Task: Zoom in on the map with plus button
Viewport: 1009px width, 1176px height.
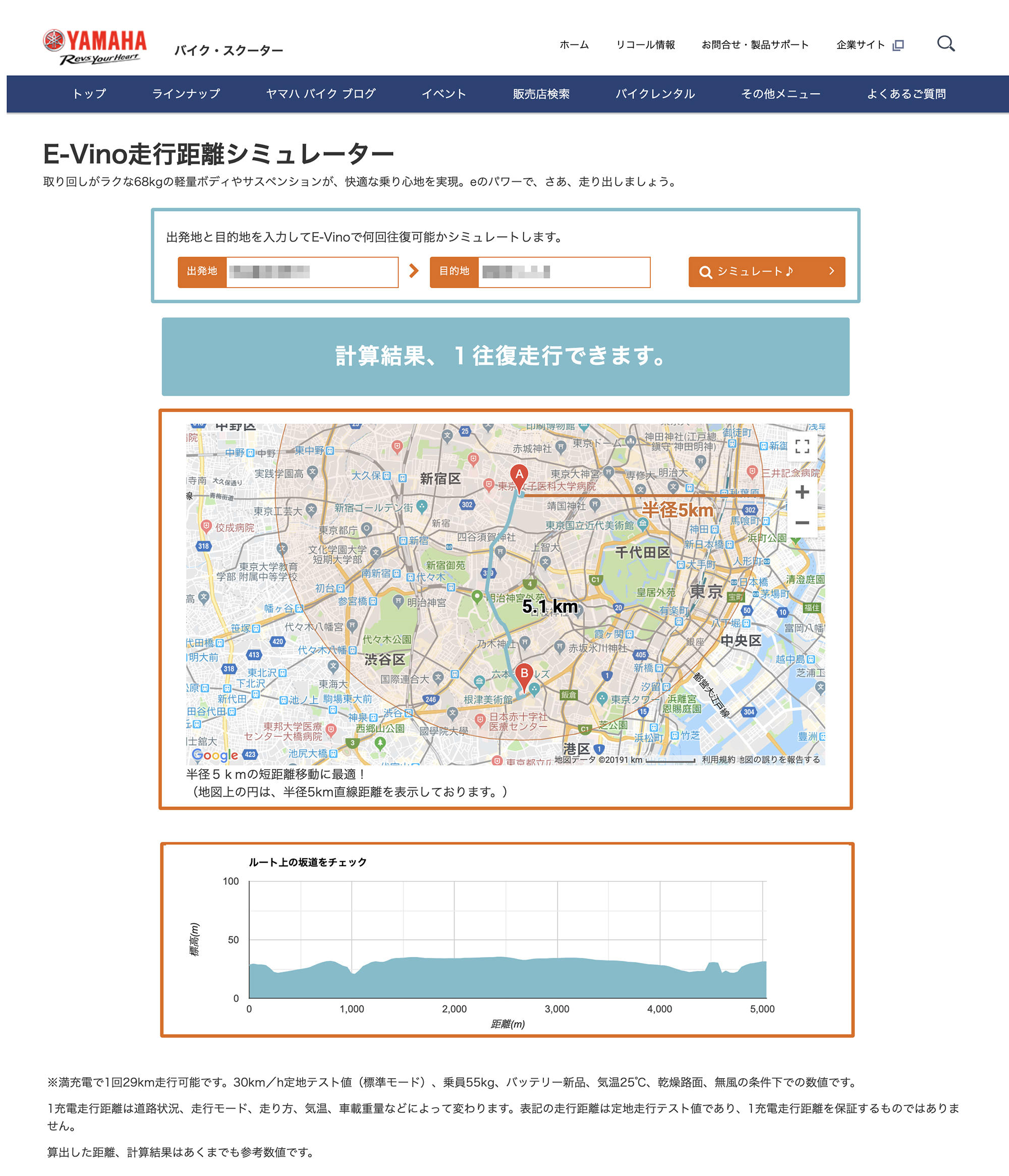Action: coord(802,492)
